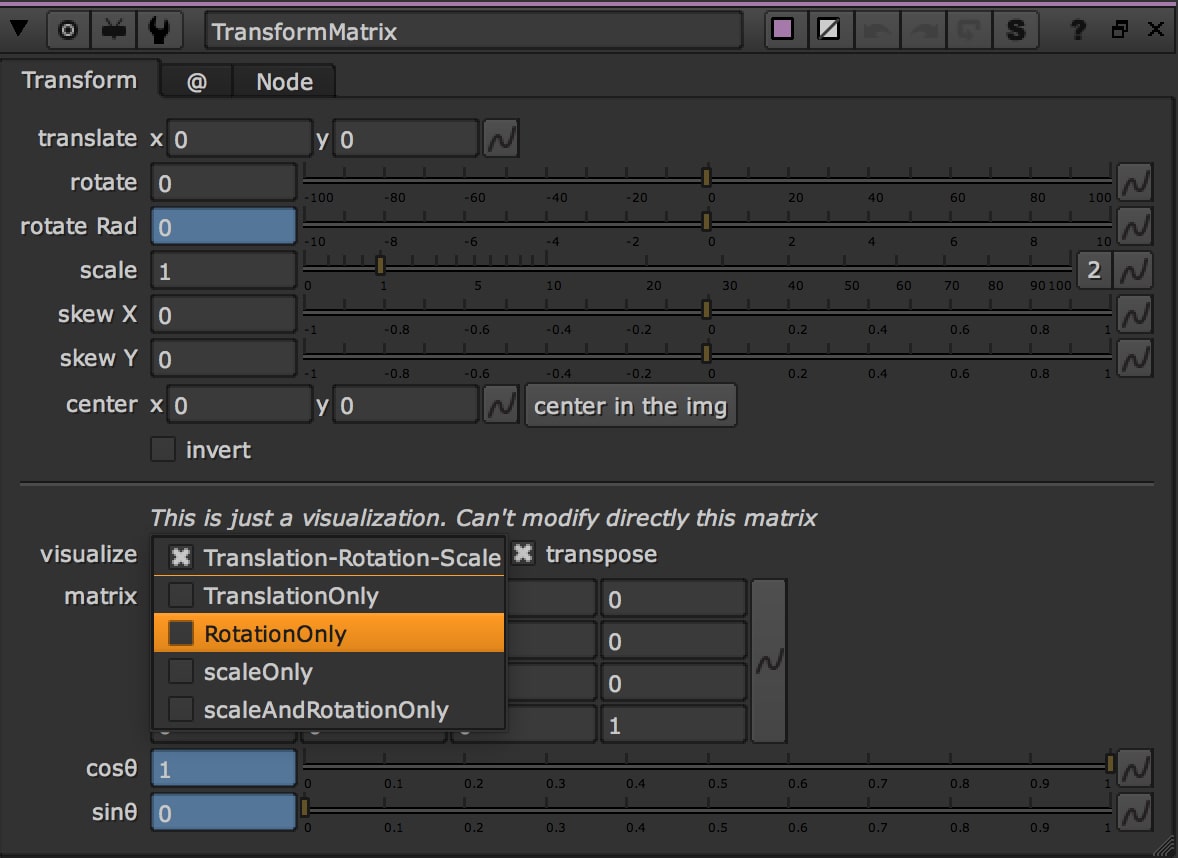Click the float-panel icon near the close button
Image resolution: width=1178 pixels, height=858 pixels.
pos(1119,29)
